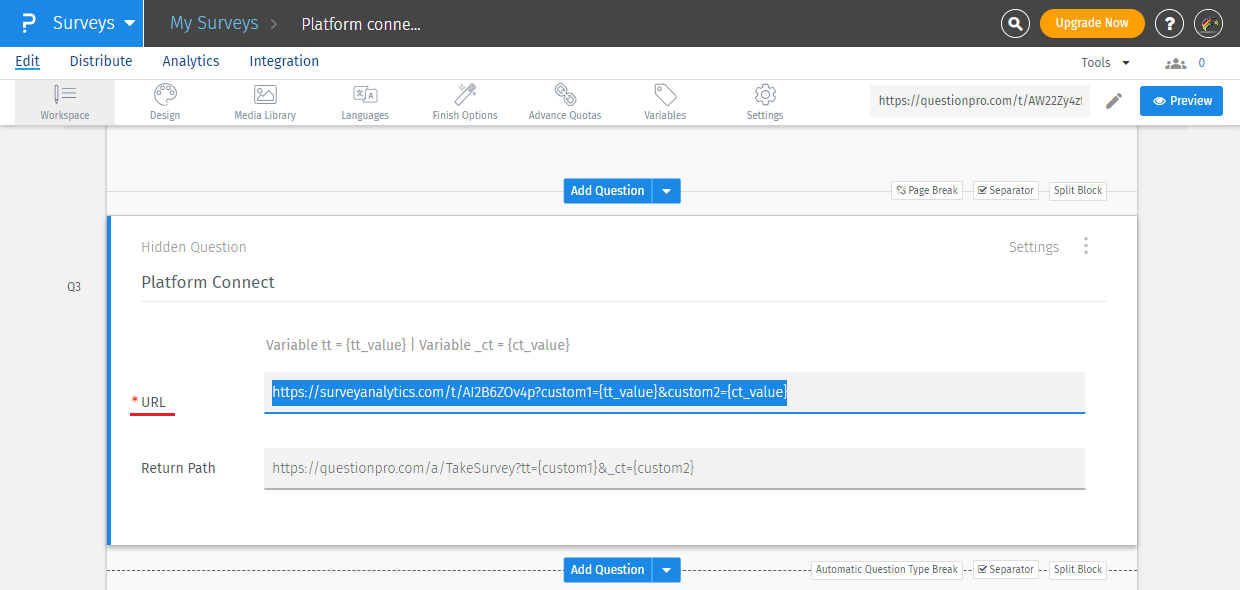This screenshot has width=1240, height=590.
Task: Open the help question mark icon
Action: click(x=1169, y=23)
